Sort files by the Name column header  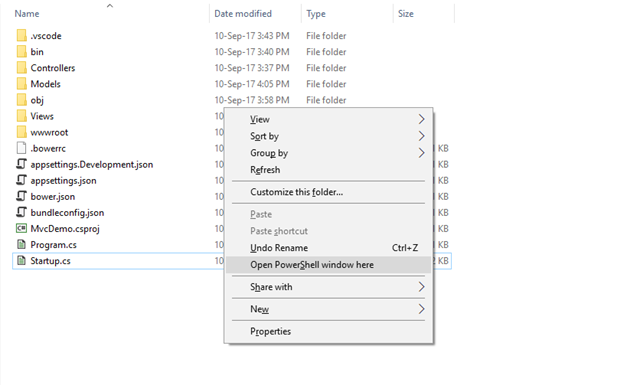(27, 14)
